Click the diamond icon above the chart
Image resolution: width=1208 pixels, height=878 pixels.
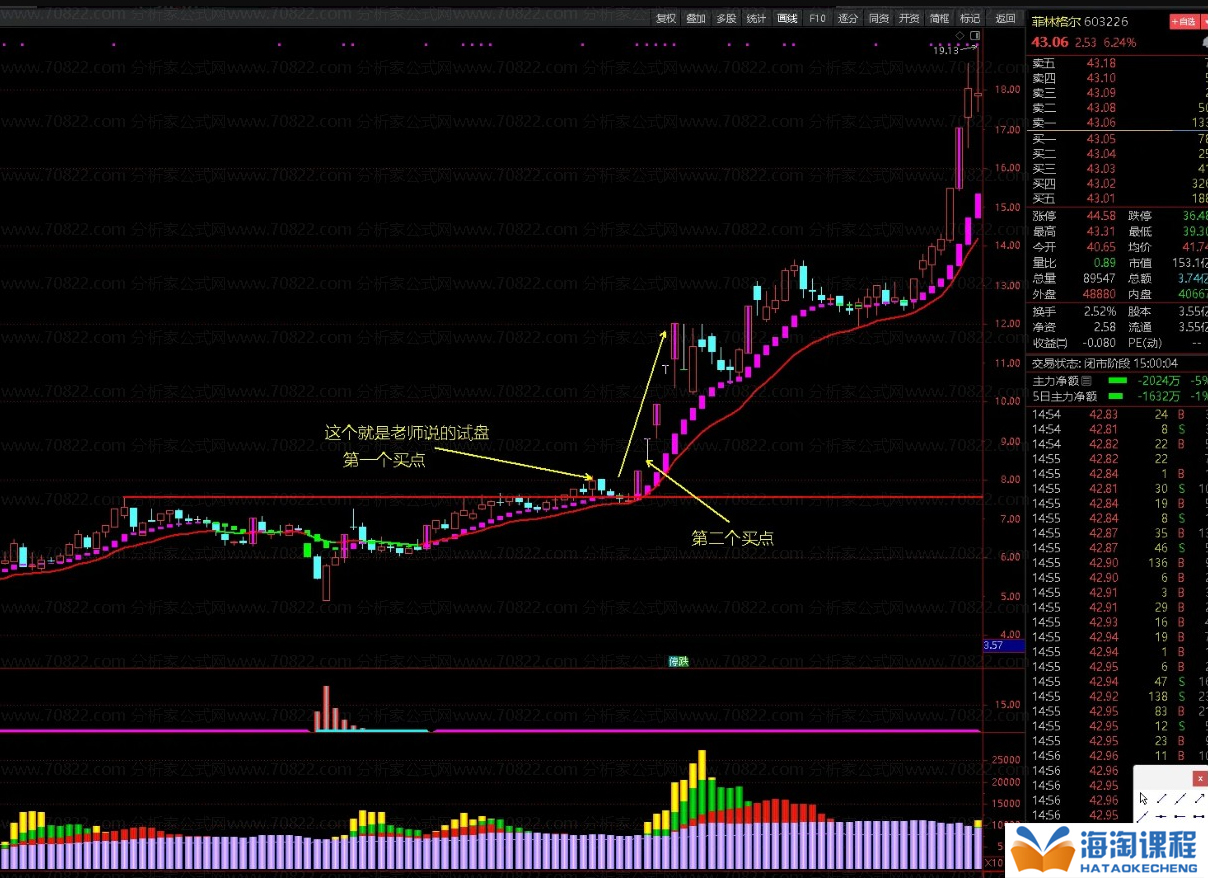pyautogui.click(x=960, y=36)
